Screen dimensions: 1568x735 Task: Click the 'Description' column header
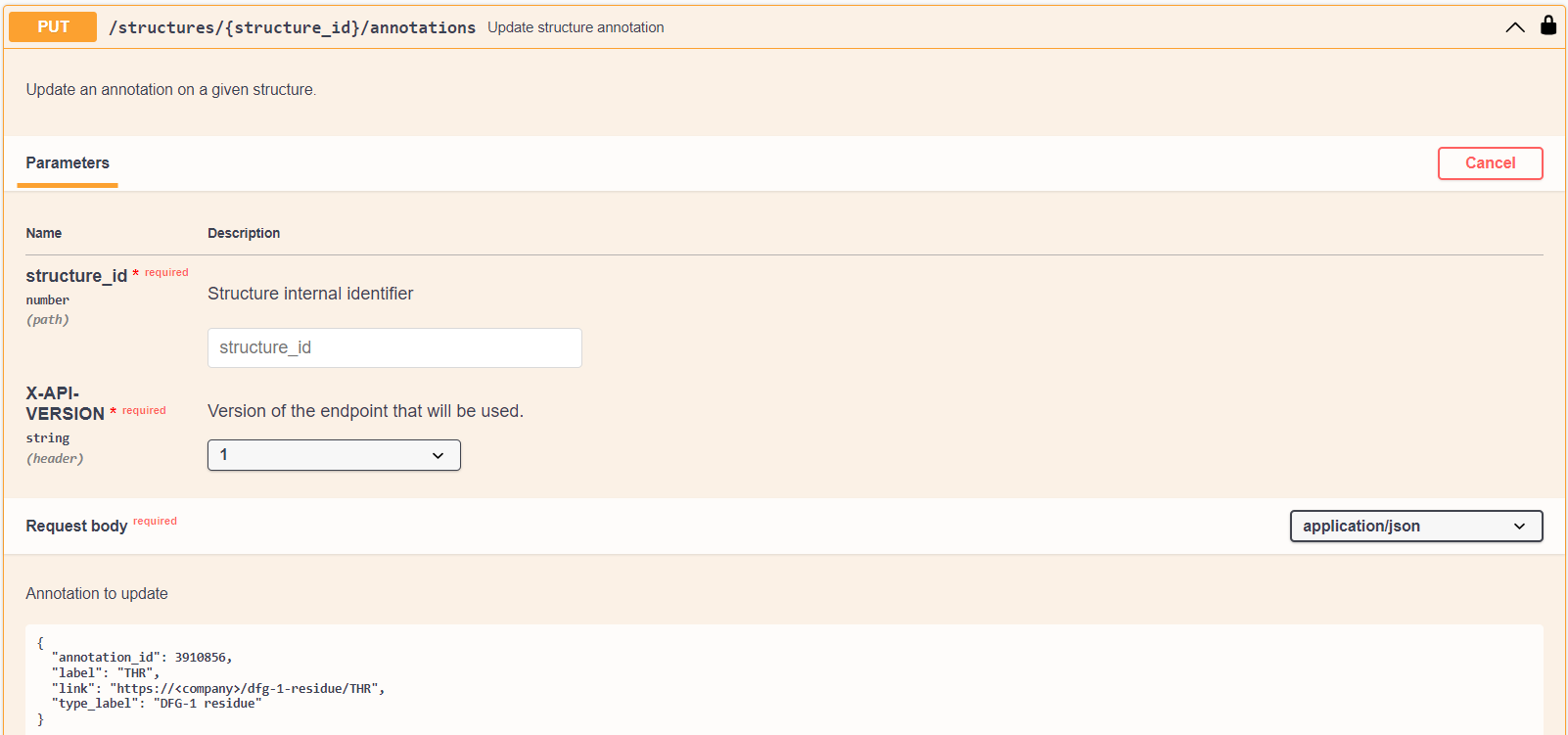[244, 233]
